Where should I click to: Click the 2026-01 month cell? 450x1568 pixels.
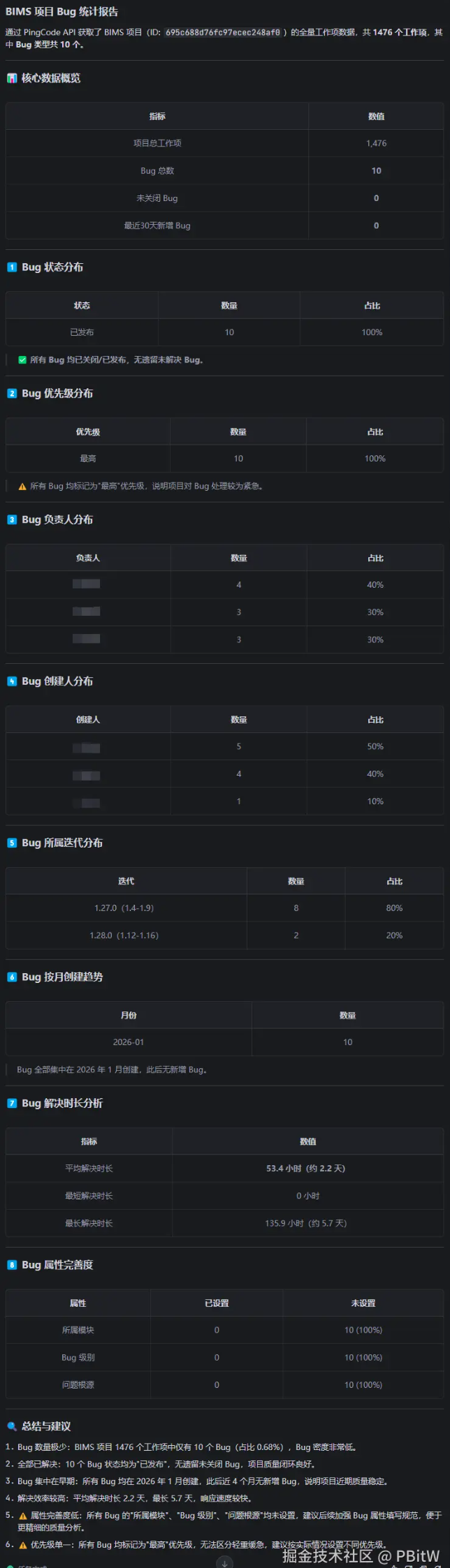pos(129,1042)
